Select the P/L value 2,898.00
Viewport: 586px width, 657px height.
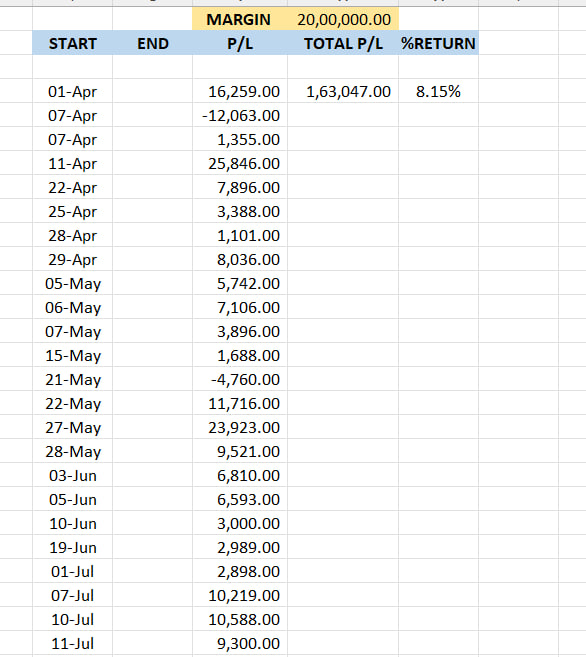[x=240, y=572]
